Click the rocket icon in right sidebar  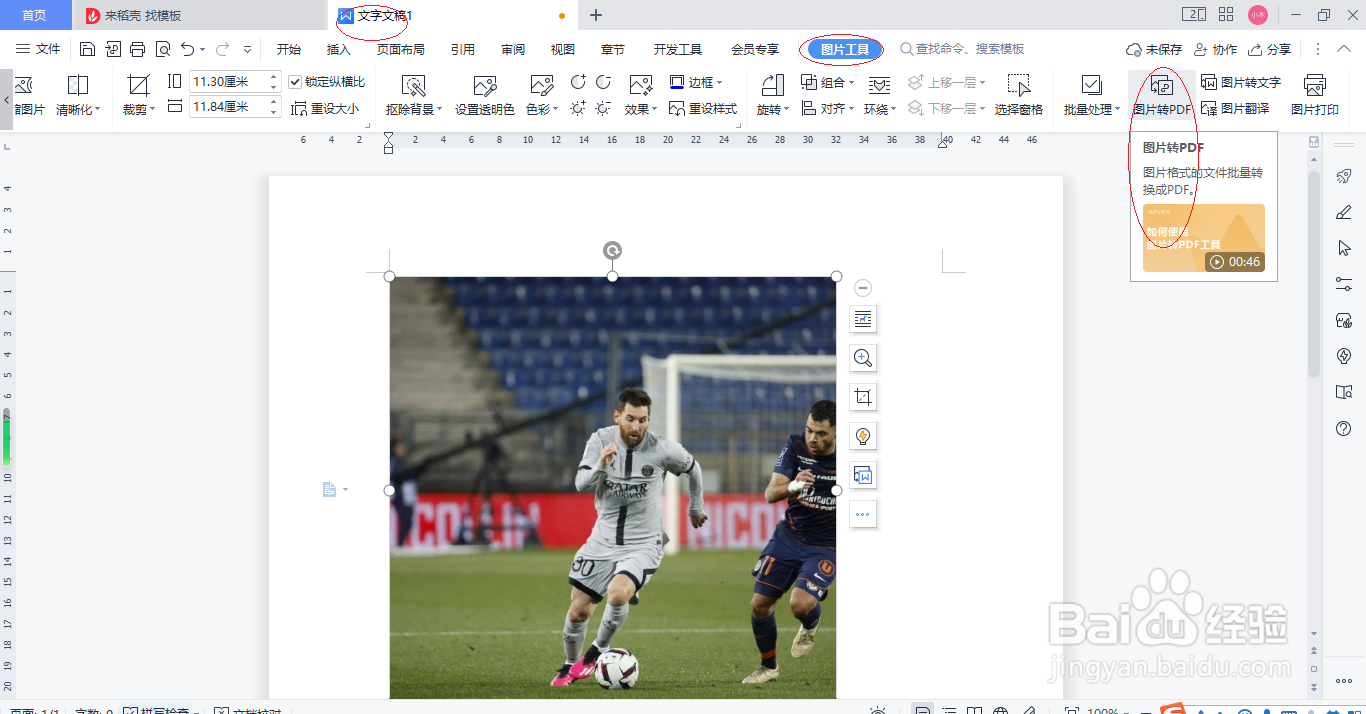1344,176
